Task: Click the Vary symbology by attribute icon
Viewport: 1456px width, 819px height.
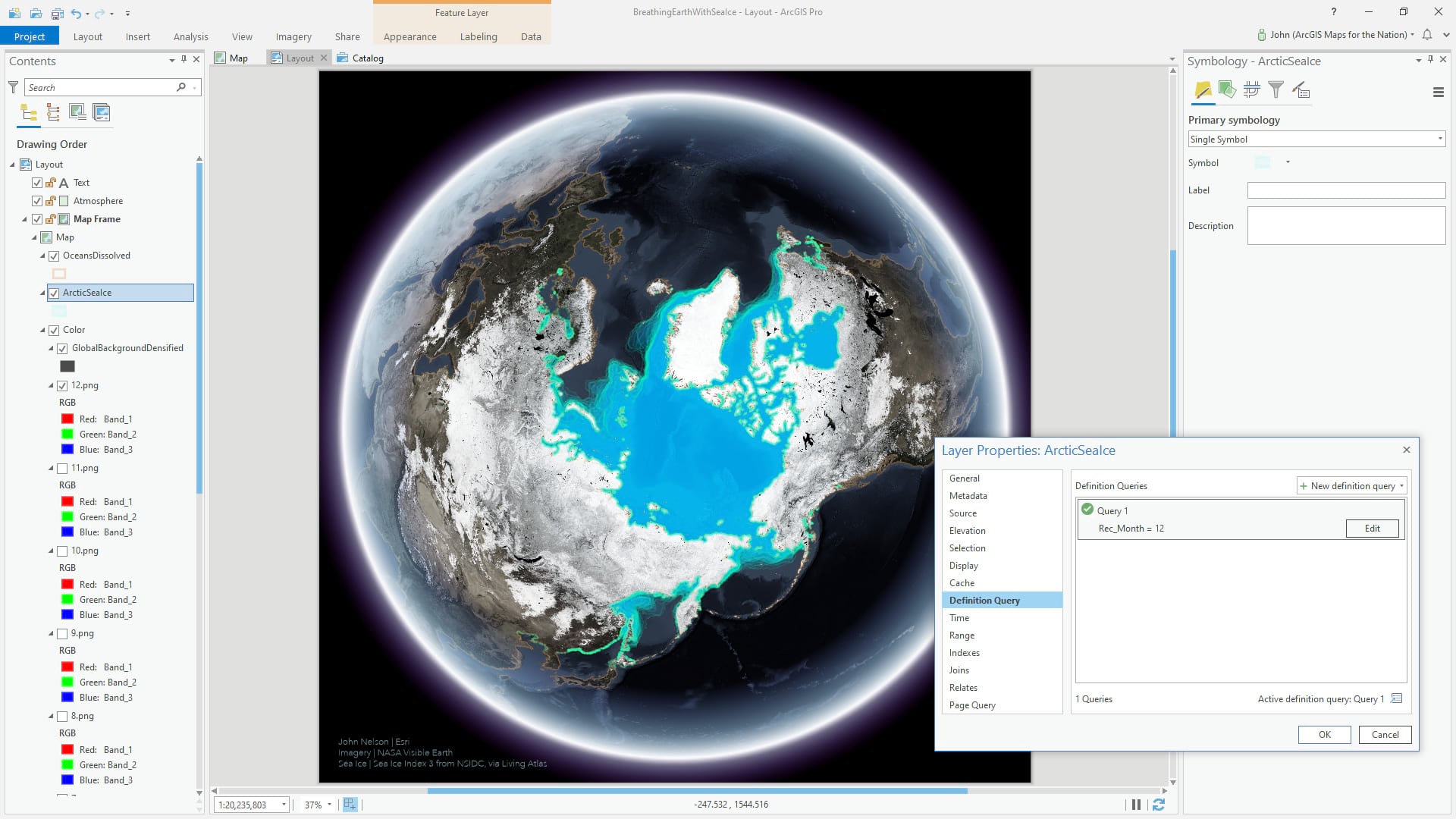Action: (1227, 91)
